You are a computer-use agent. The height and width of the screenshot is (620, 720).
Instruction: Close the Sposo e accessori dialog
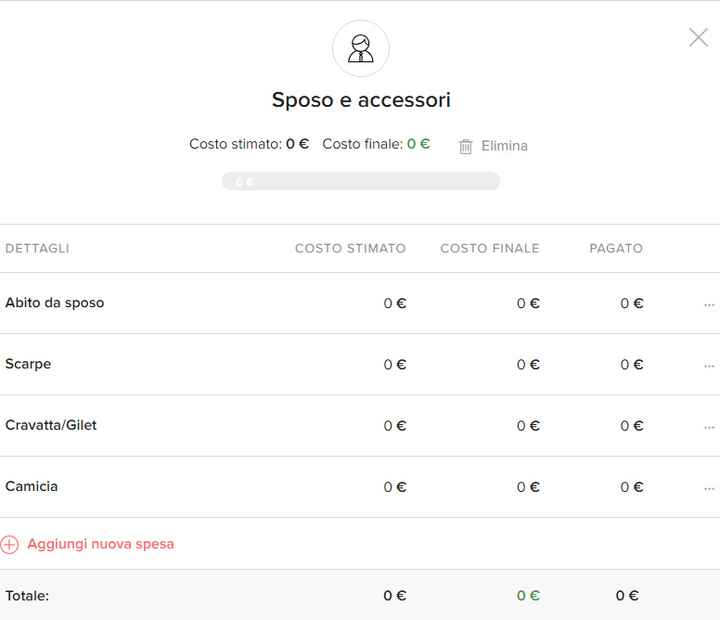click(x=698, y=37)
